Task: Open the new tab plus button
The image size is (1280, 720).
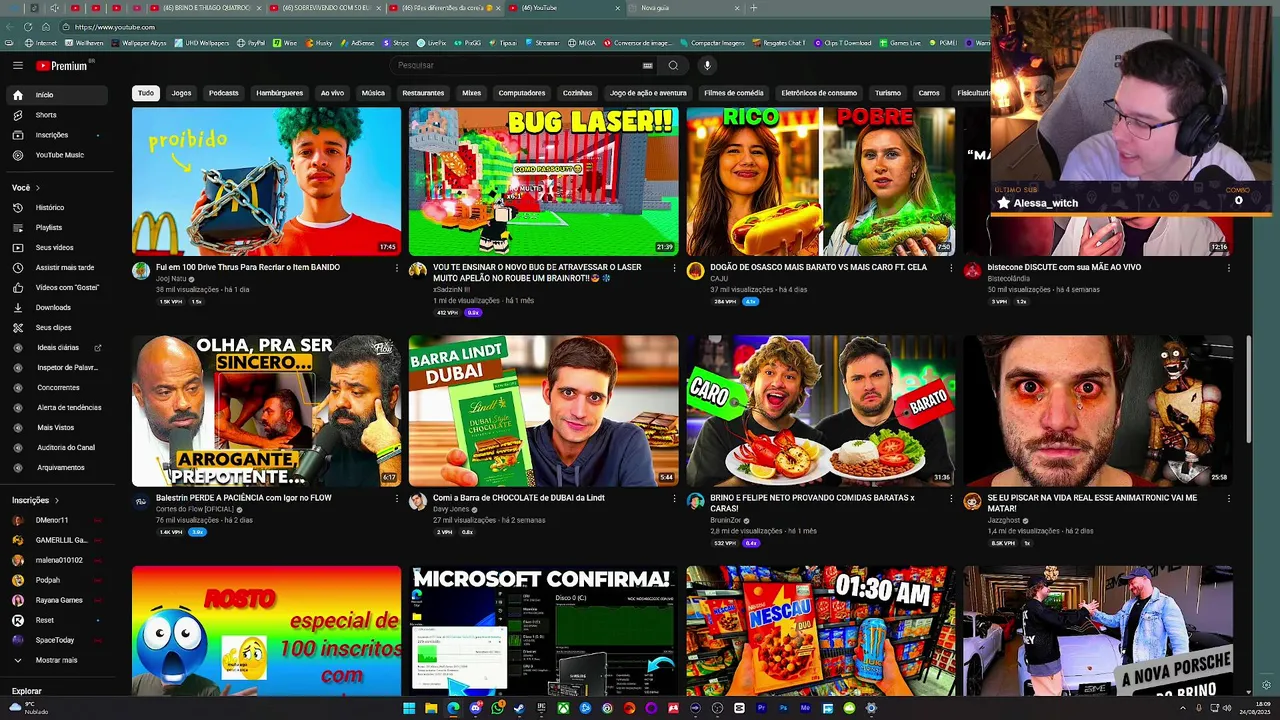Action: (753, 8)
